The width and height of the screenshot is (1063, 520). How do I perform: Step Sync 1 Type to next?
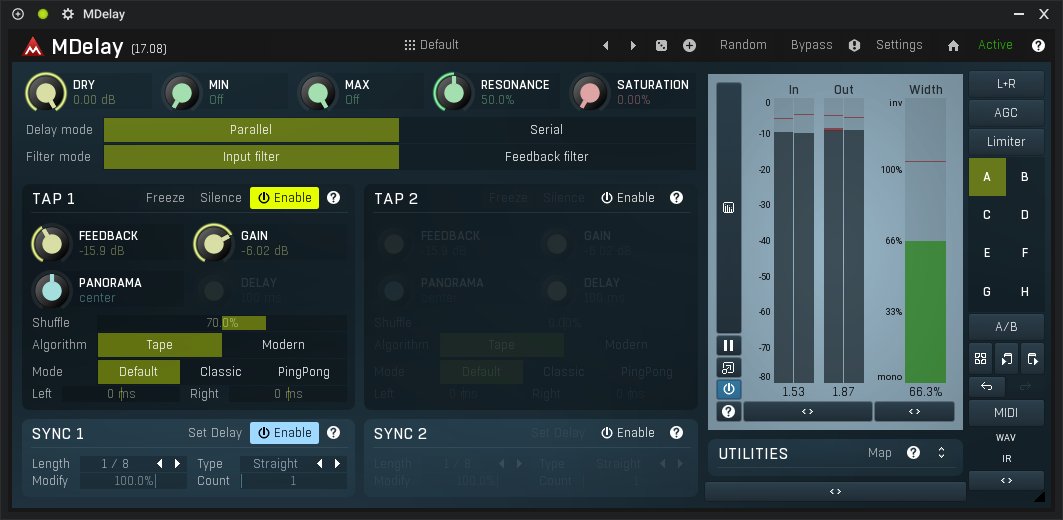tap(338, 464)
